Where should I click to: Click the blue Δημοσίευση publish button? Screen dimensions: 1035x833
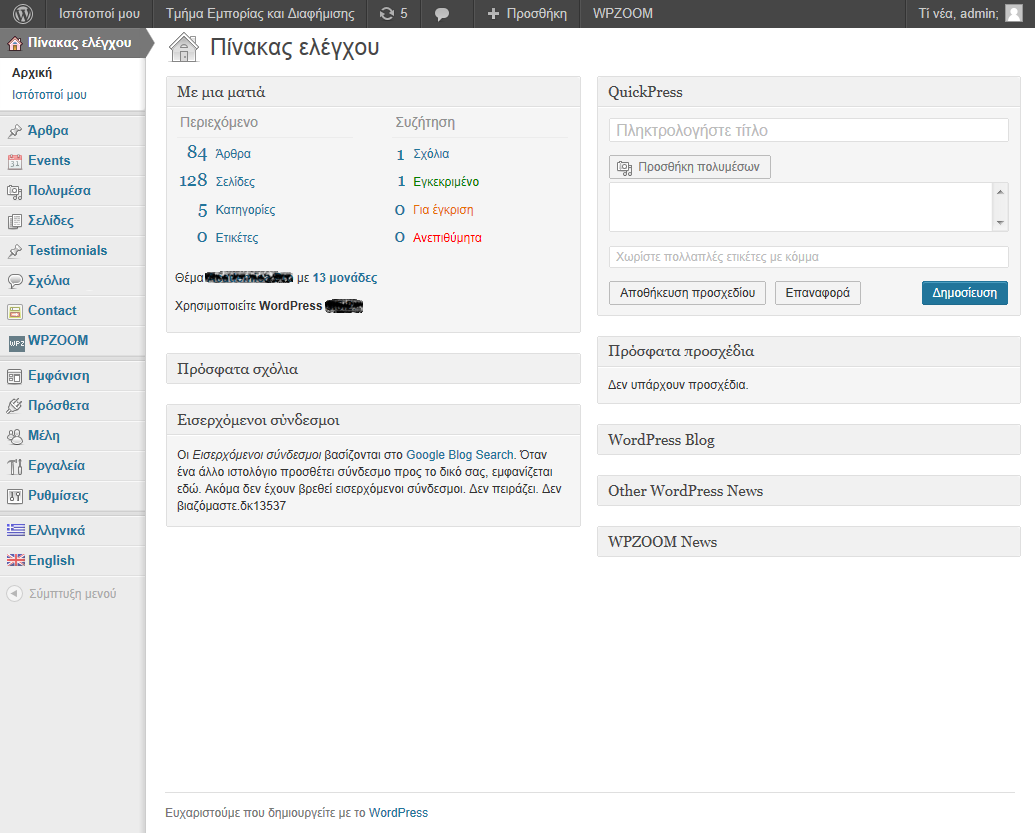click(964, 293)
